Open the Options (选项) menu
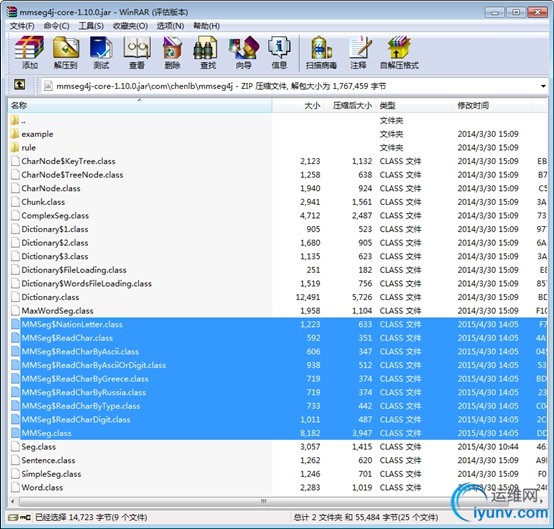Image resolution: width=554 pixels, height=529 pixels. pos(170,26)
